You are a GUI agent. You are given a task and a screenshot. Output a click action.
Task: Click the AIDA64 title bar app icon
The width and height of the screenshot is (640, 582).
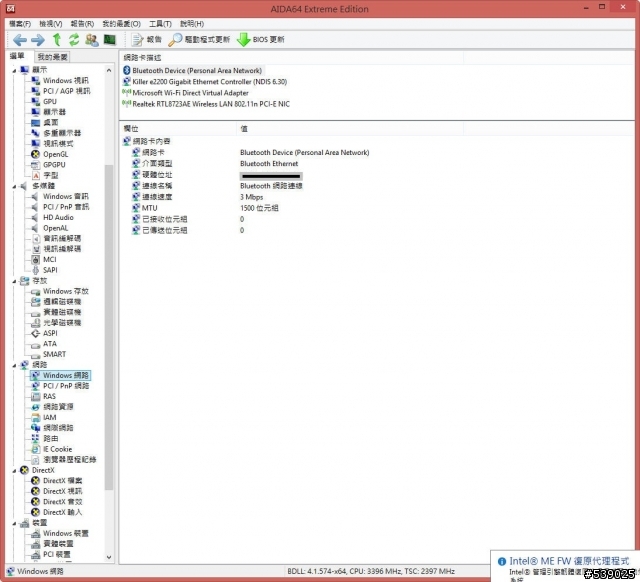point(10,9)
